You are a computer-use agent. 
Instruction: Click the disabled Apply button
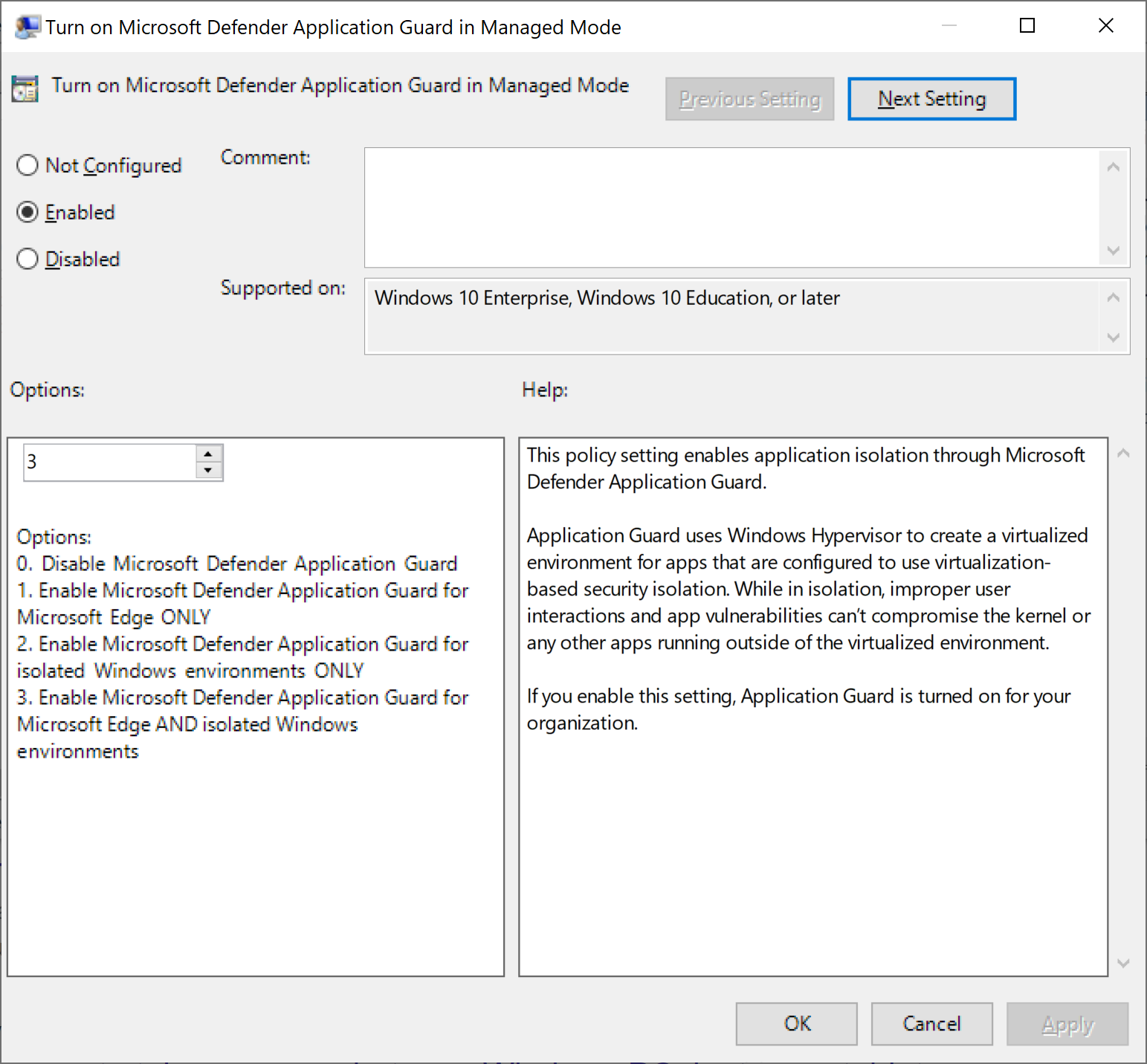point(1067,1023)
